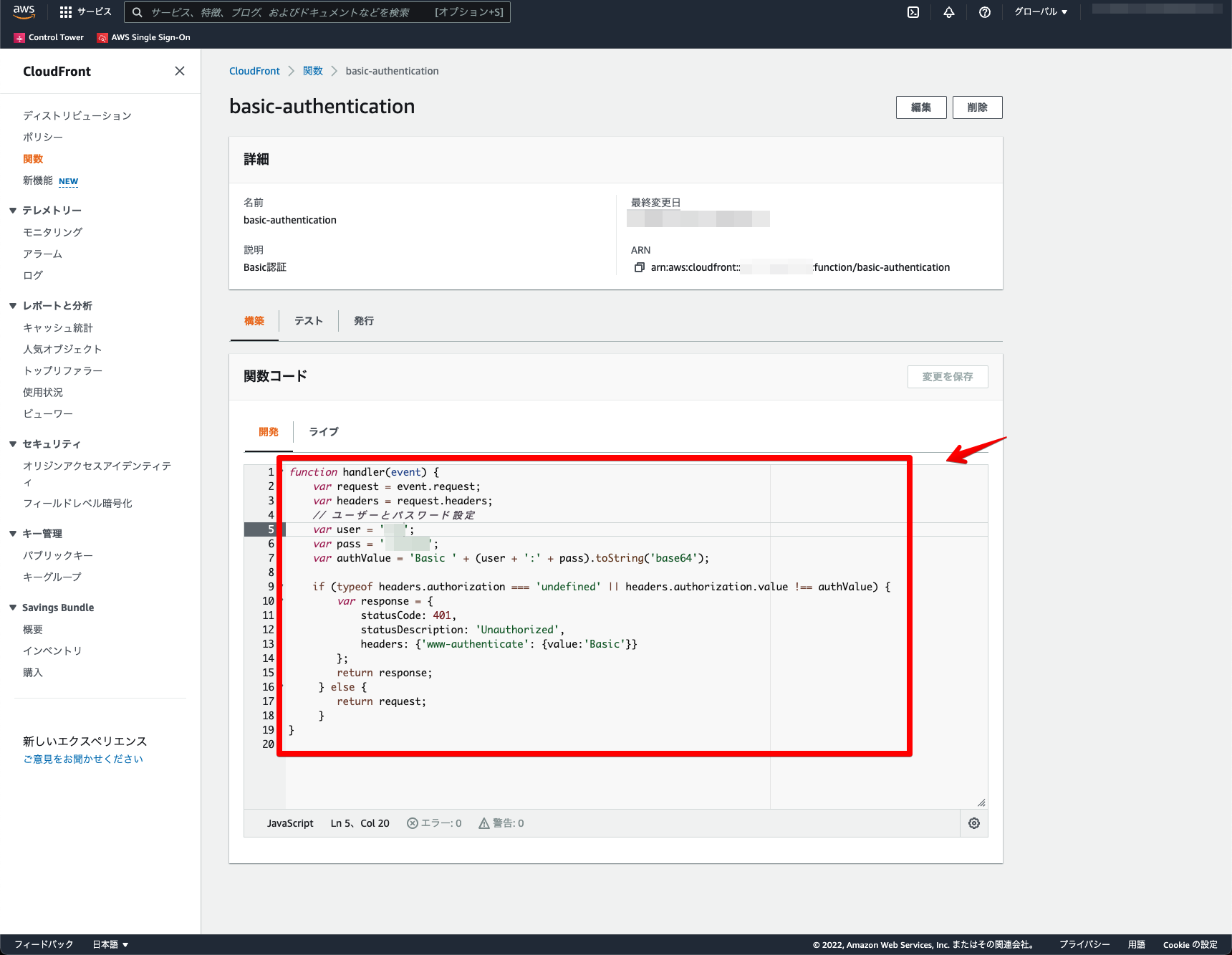Open アラーム in sidebar
1232x955 pixels.
(43, 254)
